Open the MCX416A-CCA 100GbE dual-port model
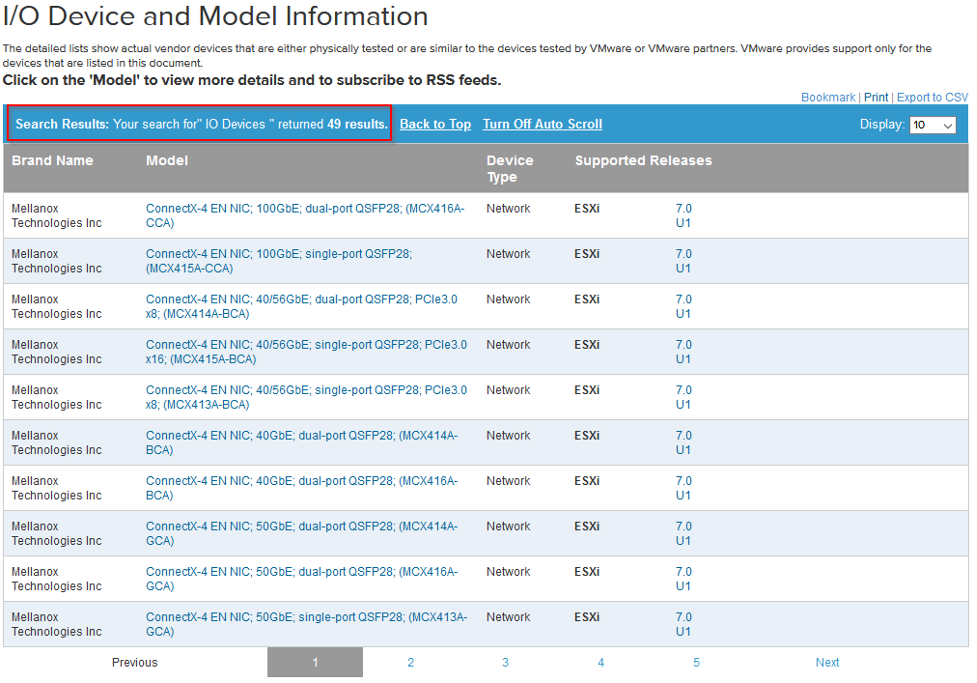Screen dimensions: 977x683 (x=305, y=216)
